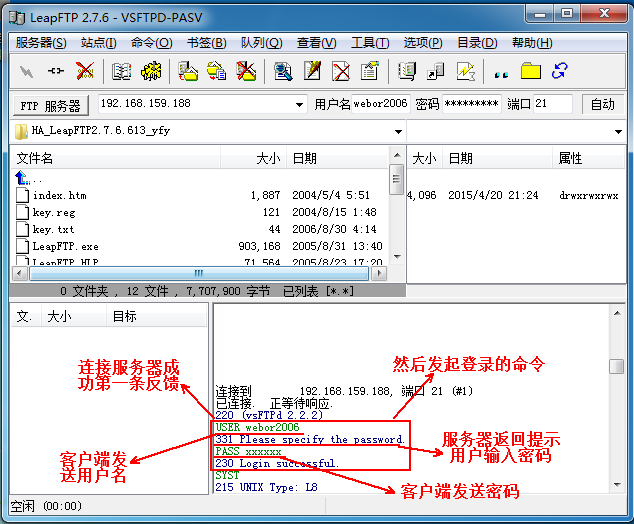634x524 pixels.
Task: Open the 书签(B) menu
Action: pos(206,43)
